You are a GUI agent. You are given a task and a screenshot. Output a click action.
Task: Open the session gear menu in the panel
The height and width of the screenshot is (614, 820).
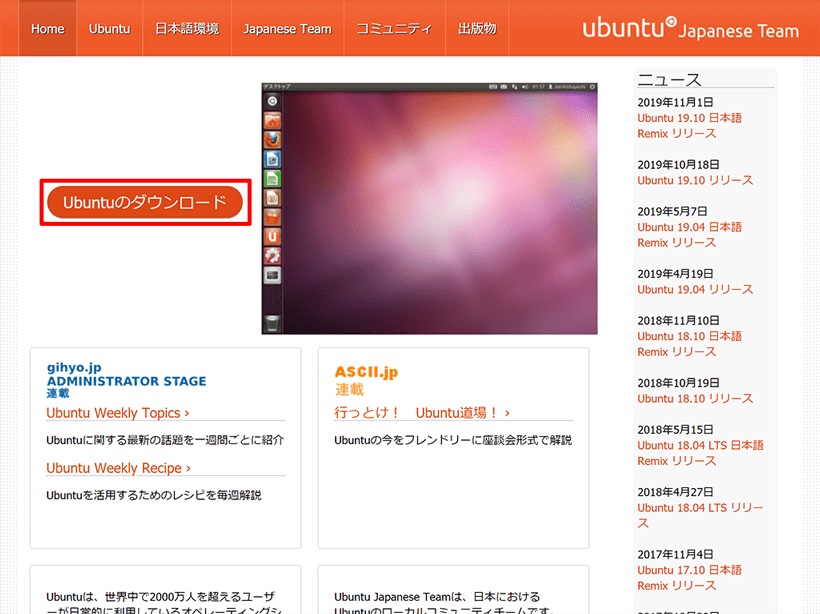592,87
